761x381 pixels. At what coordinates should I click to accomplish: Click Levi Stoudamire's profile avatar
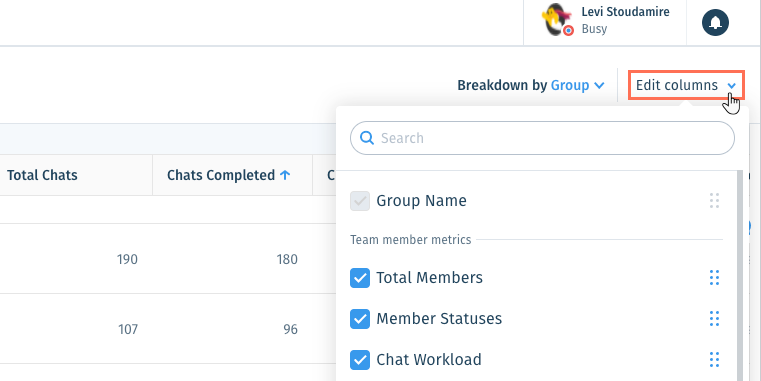(x=557, y=19)
